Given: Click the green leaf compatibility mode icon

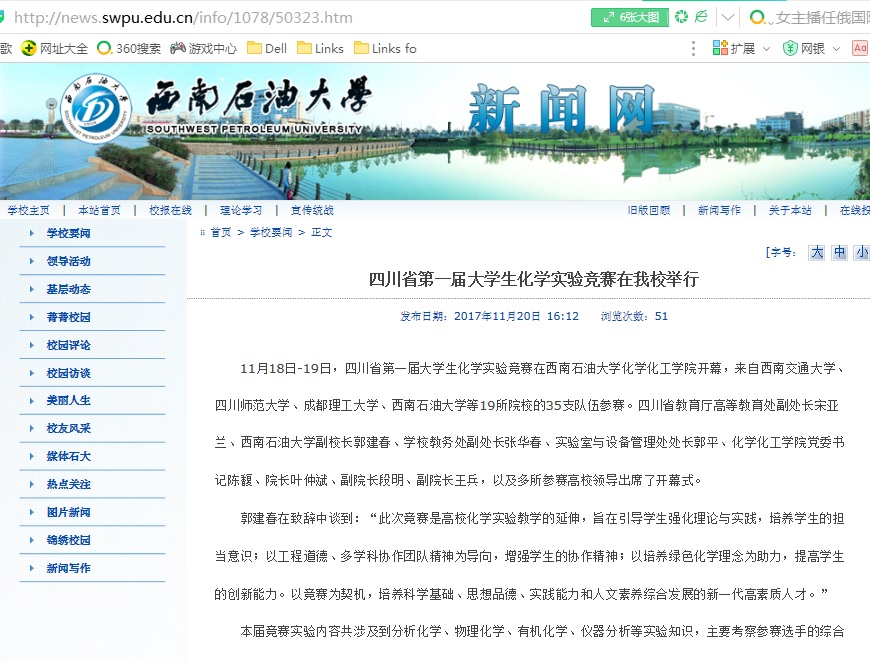Looking at the screenshot, I should tap(702, 17).
